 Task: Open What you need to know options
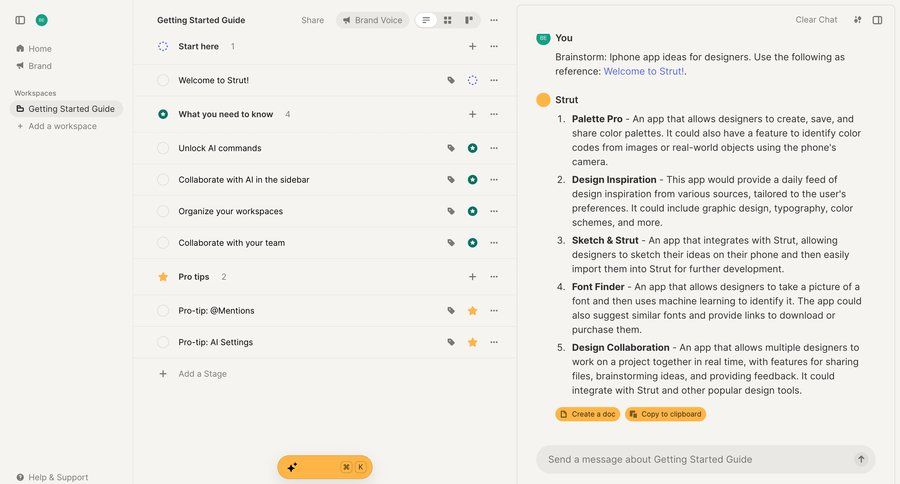(494, 114)
